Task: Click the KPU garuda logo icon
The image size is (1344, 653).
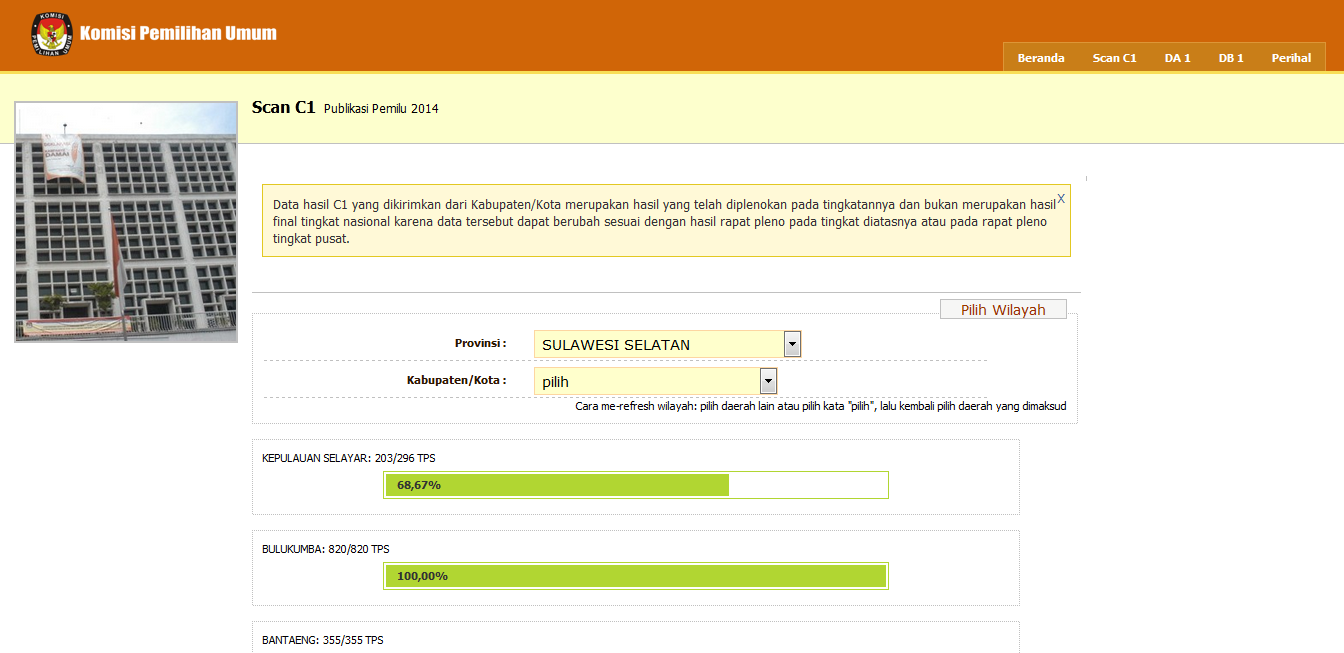Action: [x=52, y=33]
